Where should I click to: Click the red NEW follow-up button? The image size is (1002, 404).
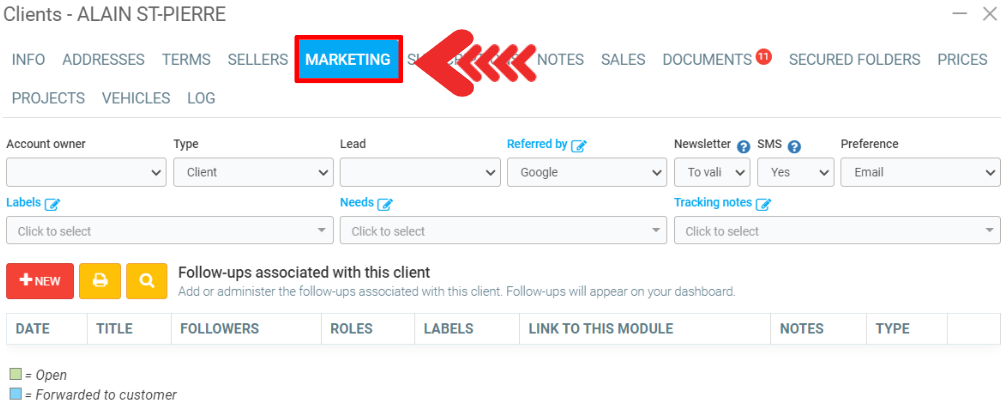(40, 281)
